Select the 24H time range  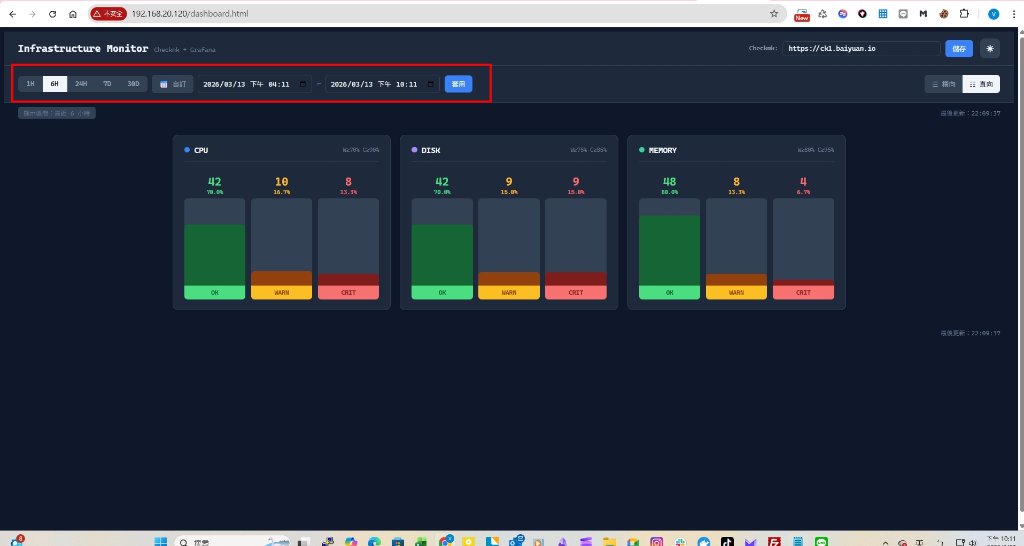click(x=81, y=84)
